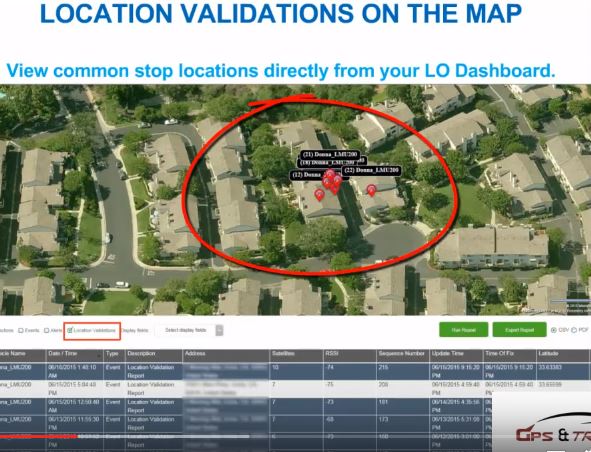Select the table row with sequence number 215
The height and width of the screenshot is (452, 591).
(x=296, y=371)
